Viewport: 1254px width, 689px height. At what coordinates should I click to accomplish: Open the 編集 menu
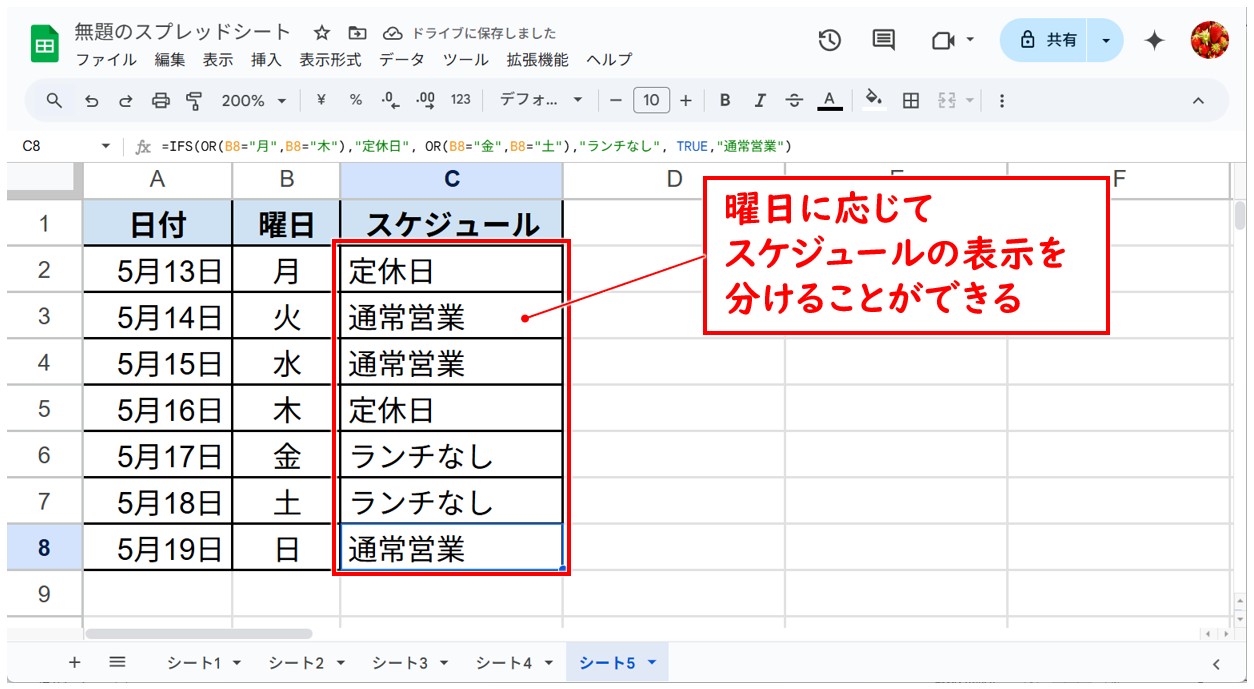[170, 60]
